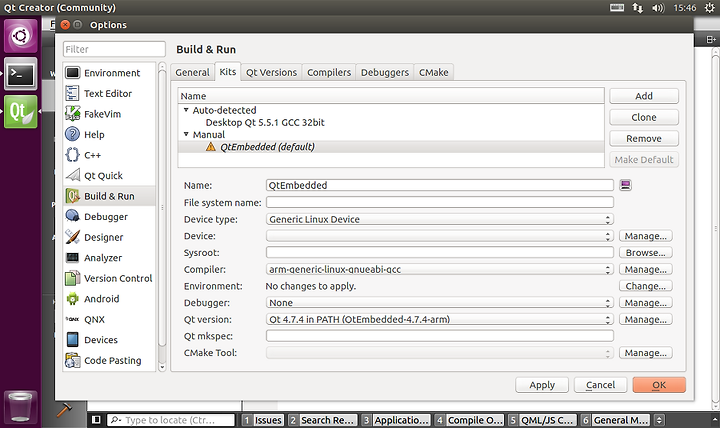Open network indicator in top bar
The height and width of the screenshot is (428, 720).
point(637,8)
